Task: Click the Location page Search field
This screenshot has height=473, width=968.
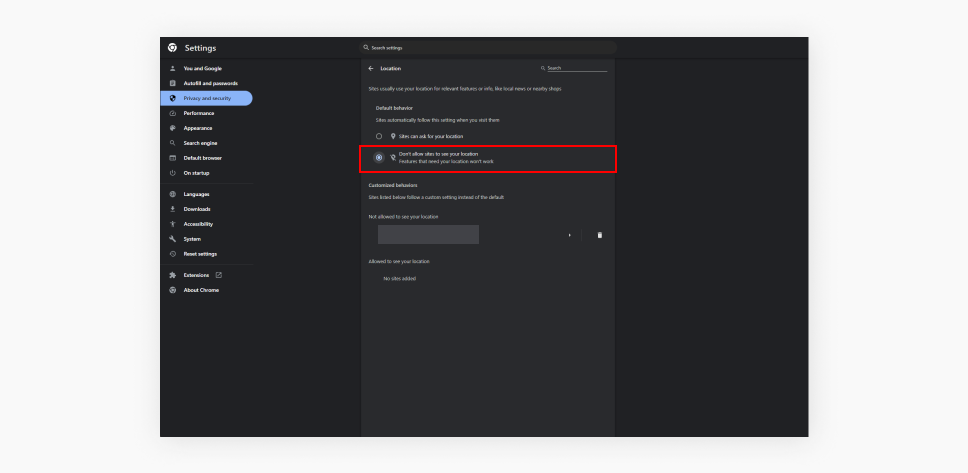Action: coord(577,69)
